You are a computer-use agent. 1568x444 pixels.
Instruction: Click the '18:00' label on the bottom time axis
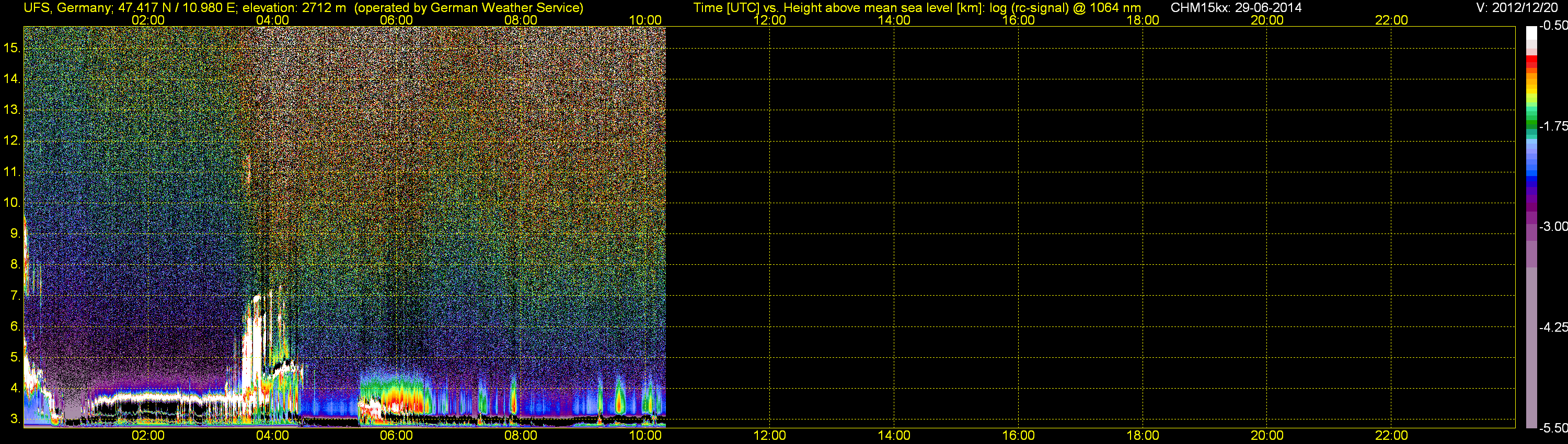pyautogui.click(x=1143, y=436)
